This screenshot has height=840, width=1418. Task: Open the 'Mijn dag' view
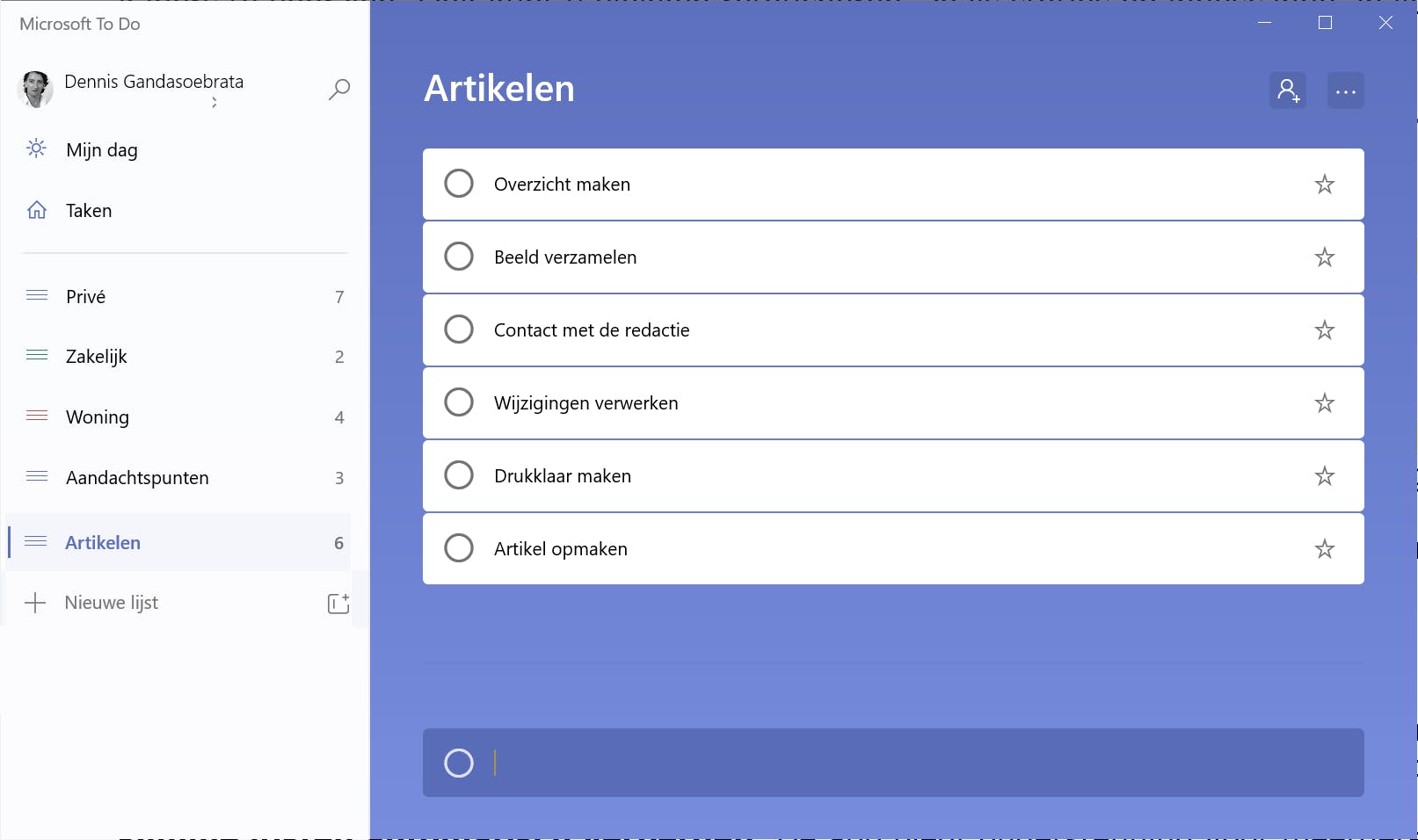pos(102,150)
